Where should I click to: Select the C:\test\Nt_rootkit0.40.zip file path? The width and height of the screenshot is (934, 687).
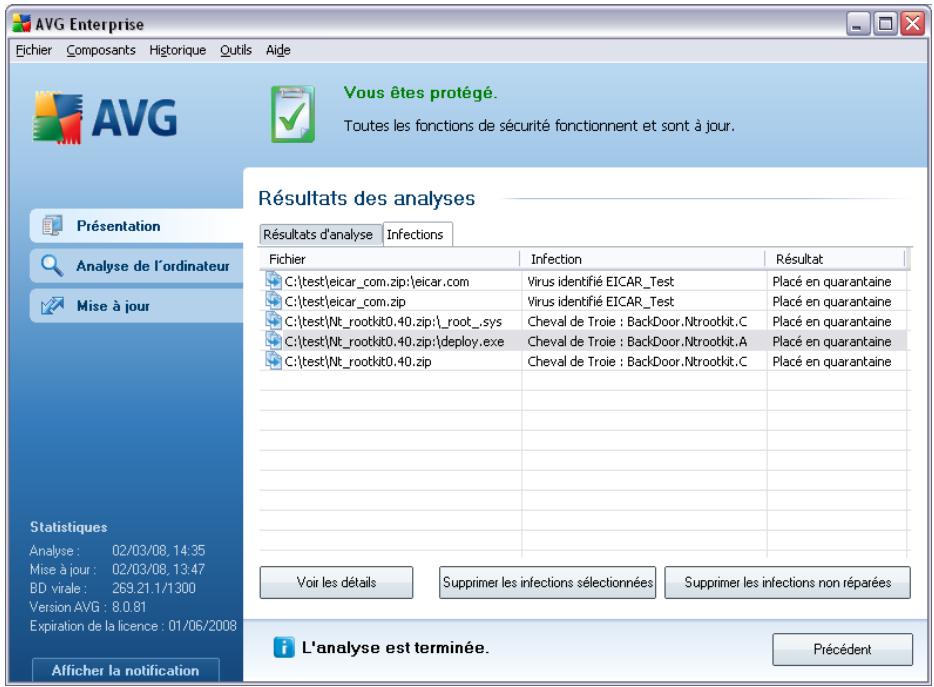click(358, 362)
